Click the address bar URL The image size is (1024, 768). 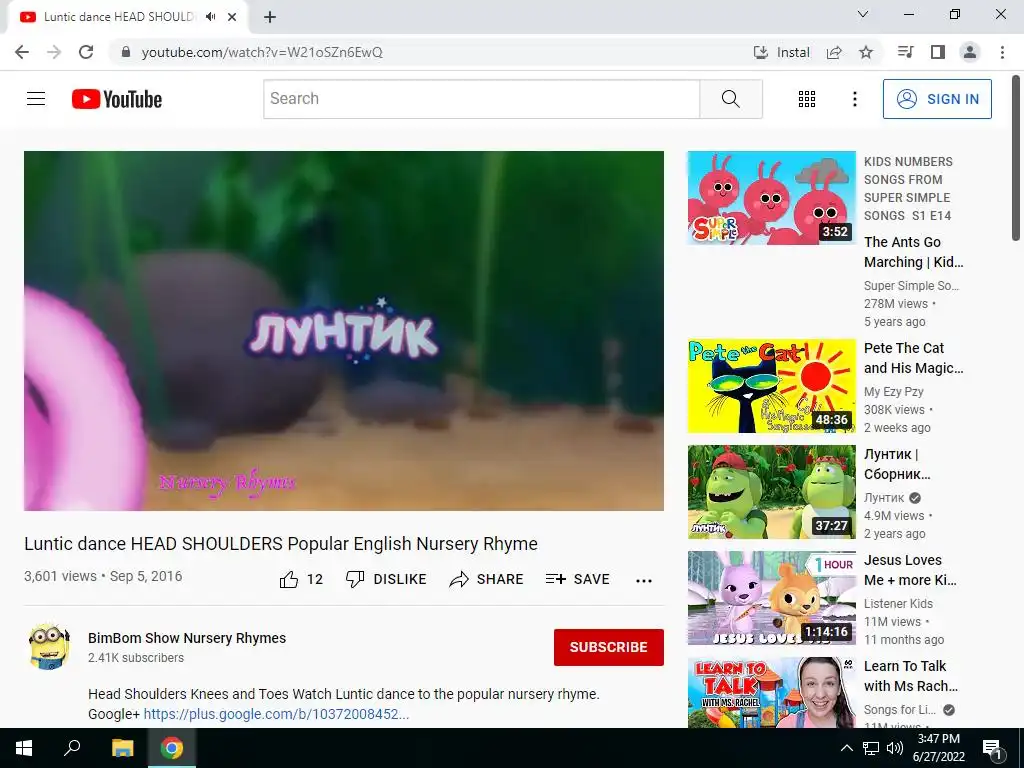click(262, 52)
